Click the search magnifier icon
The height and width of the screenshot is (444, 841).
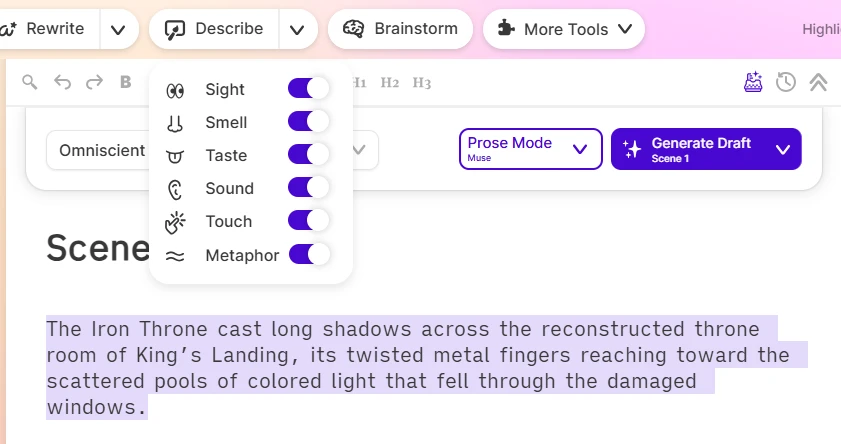click(x=30, y=82)
